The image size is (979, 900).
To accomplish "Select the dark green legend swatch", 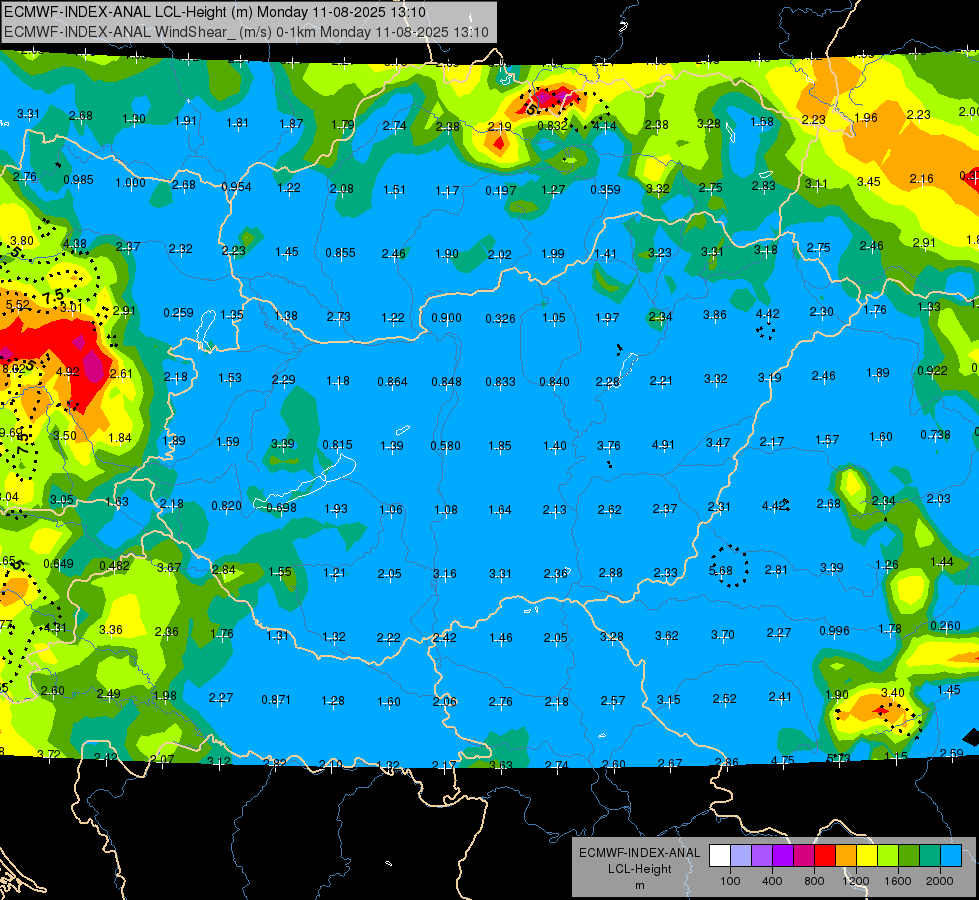I will (909, 856).
